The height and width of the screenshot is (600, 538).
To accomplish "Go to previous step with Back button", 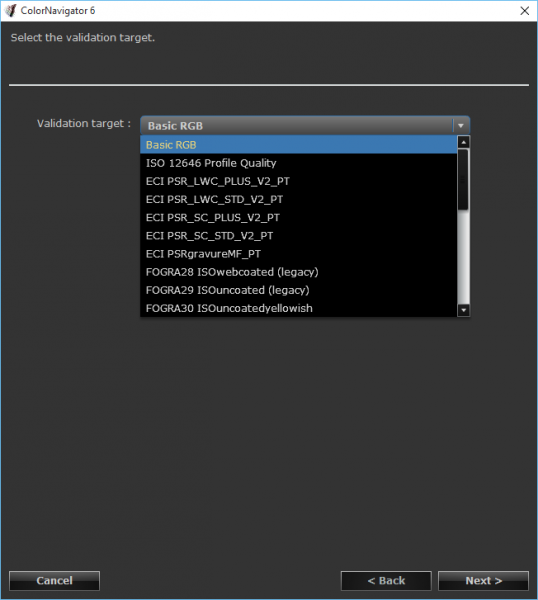I will point(386,580).
